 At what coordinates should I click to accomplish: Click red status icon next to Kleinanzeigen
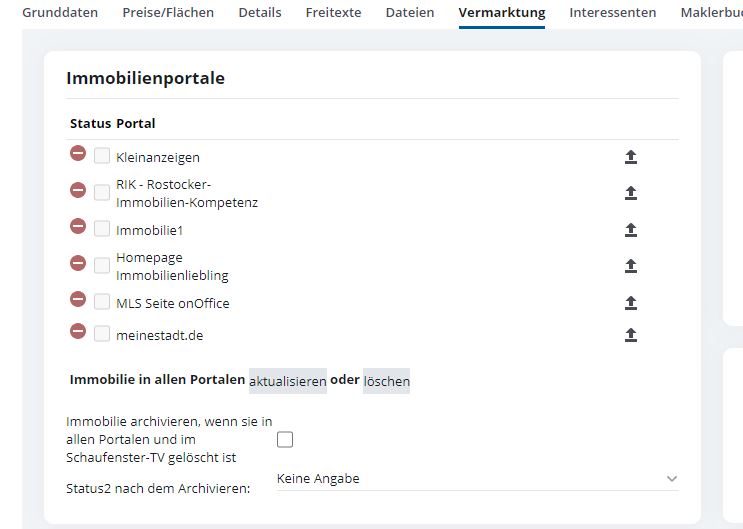click(x=78, y=154)
